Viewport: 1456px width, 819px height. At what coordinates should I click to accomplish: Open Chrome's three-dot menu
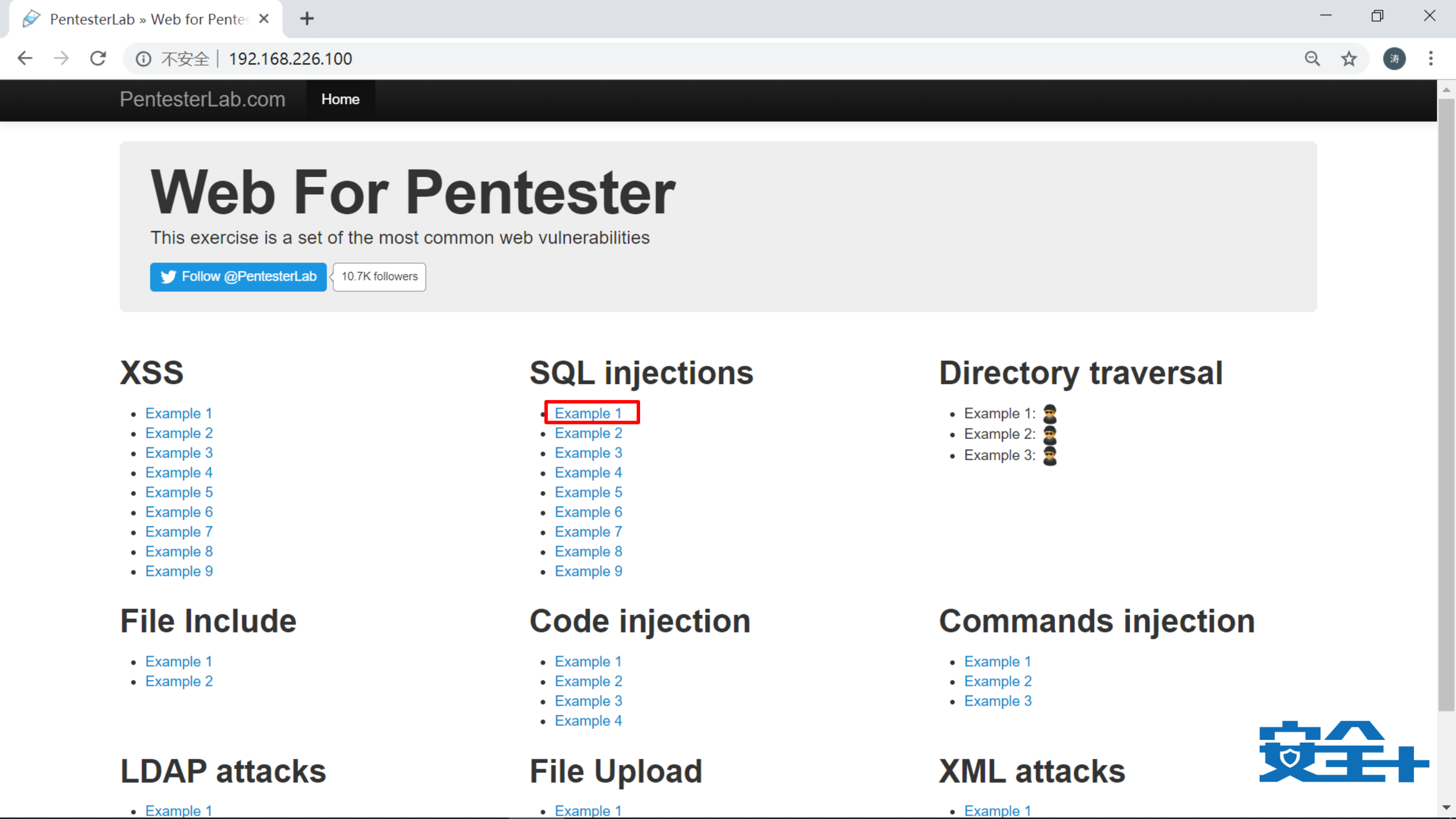[1430, 59]
